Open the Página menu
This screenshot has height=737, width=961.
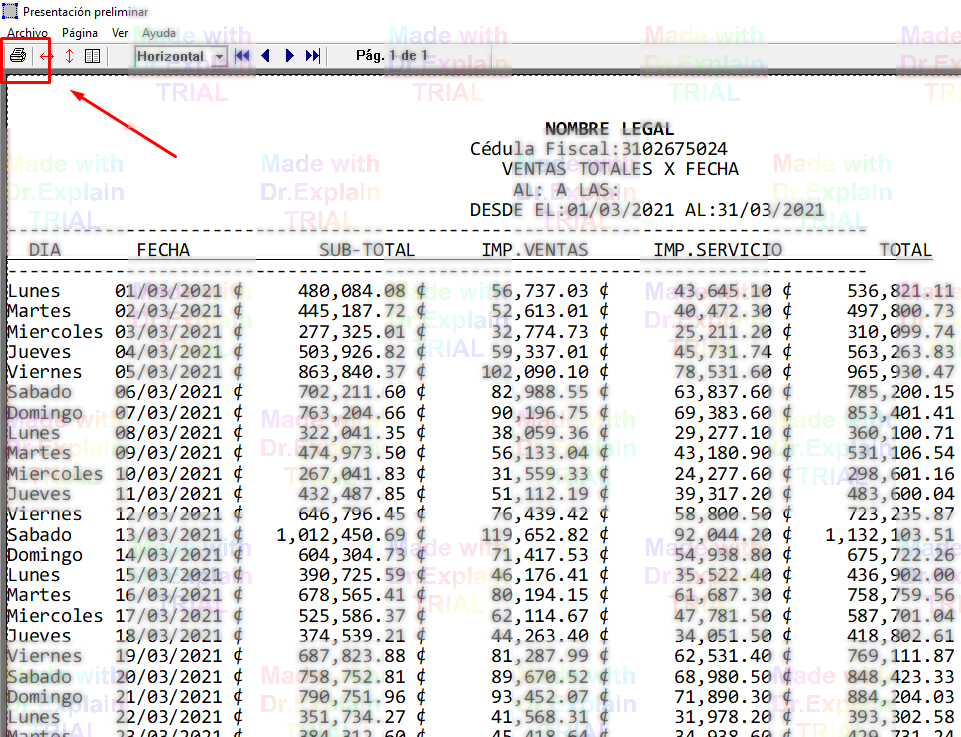80,33
